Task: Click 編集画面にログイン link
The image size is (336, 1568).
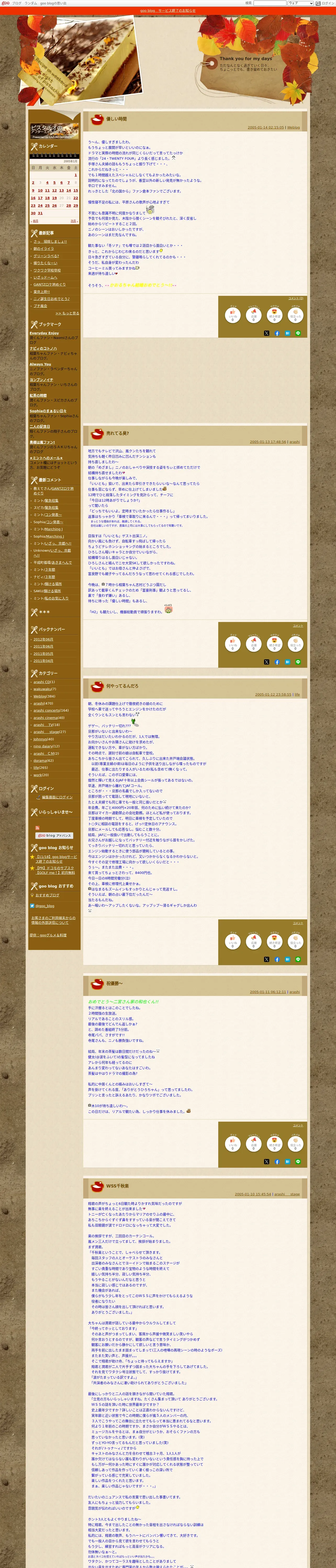Action: click(57, 797)
